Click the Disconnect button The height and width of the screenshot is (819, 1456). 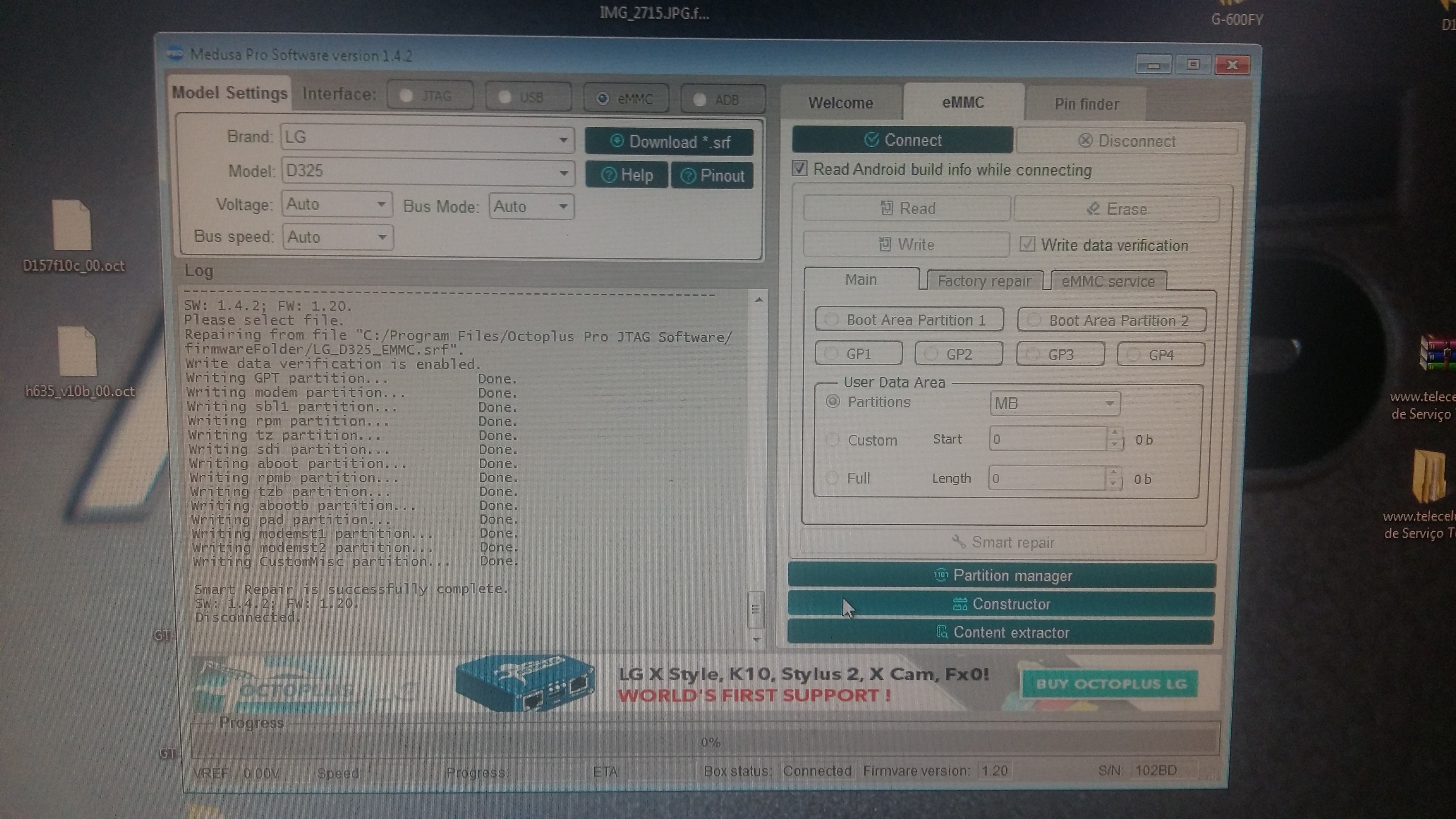click(x=1127, y=141)
